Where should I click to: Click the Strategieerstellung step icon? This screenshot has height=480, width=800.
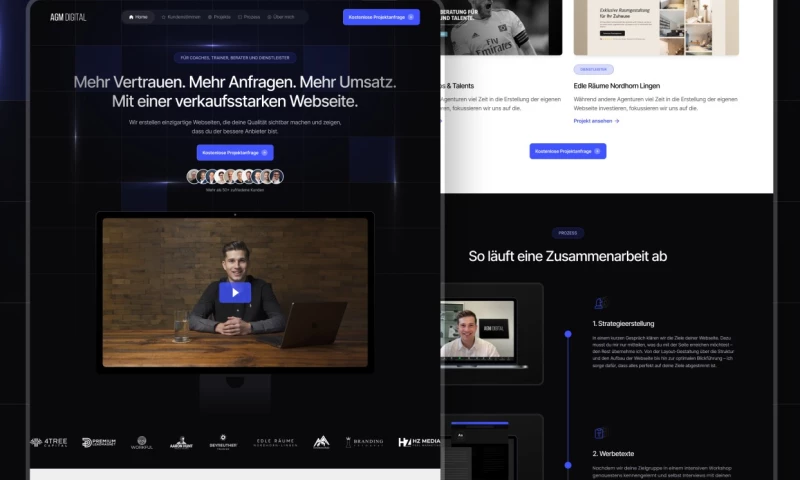599,303
